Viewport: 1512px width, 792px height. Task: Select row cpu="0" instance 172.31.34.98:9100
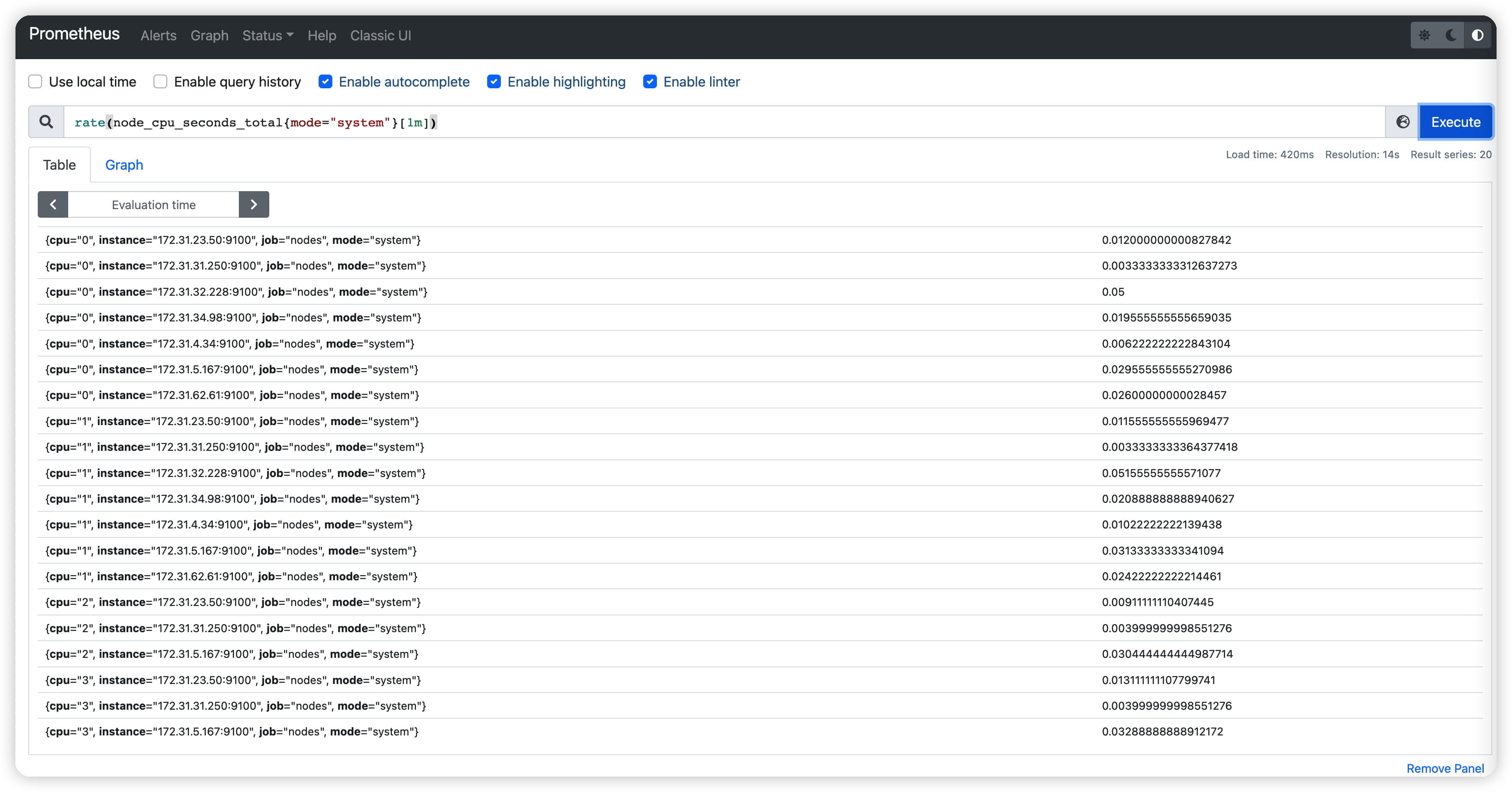[x=760, y=318]
